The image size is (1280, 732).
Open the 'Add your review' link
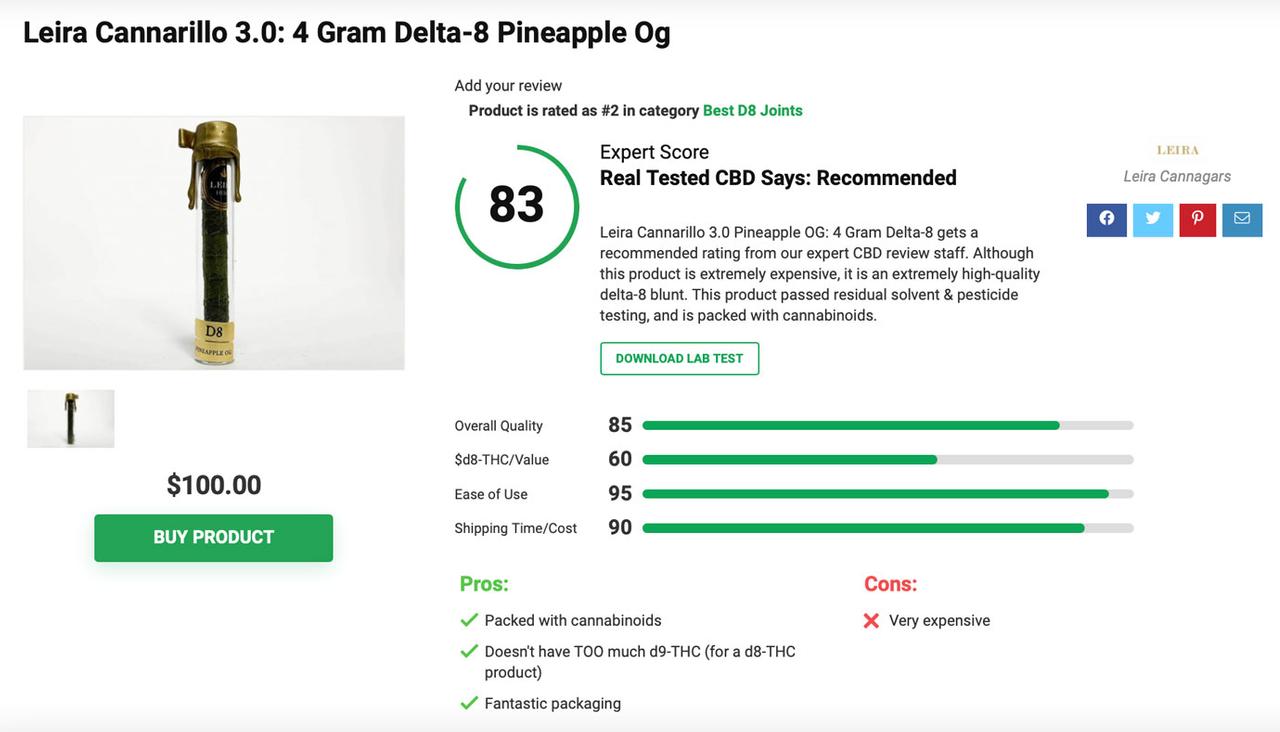coord(508,85)
